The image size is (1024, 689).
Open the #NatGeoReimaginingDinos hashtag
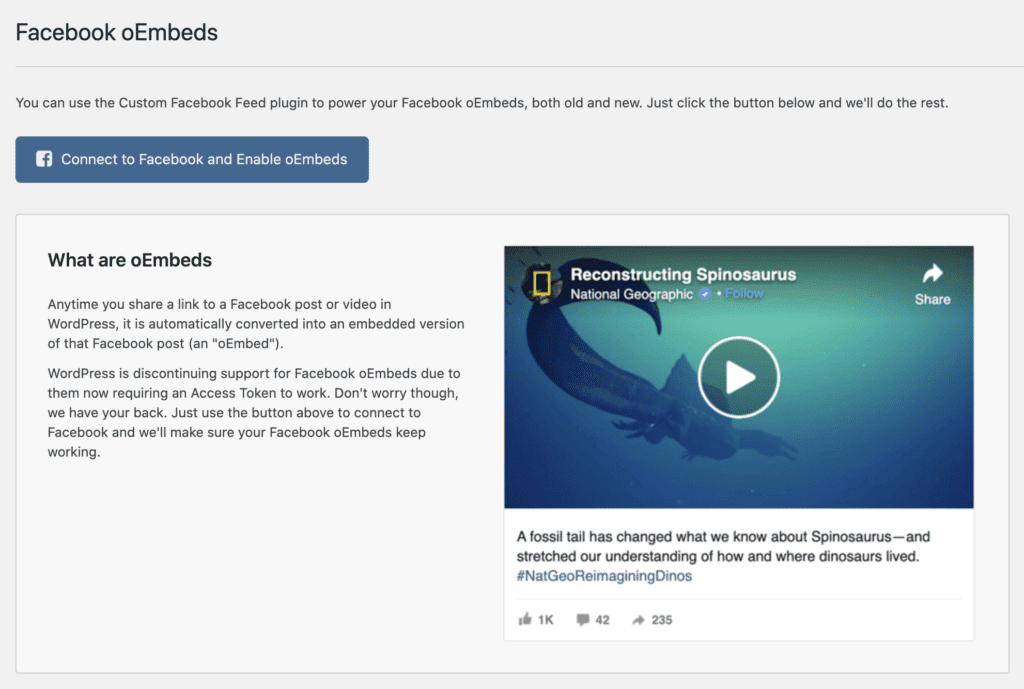pos(604,576)
